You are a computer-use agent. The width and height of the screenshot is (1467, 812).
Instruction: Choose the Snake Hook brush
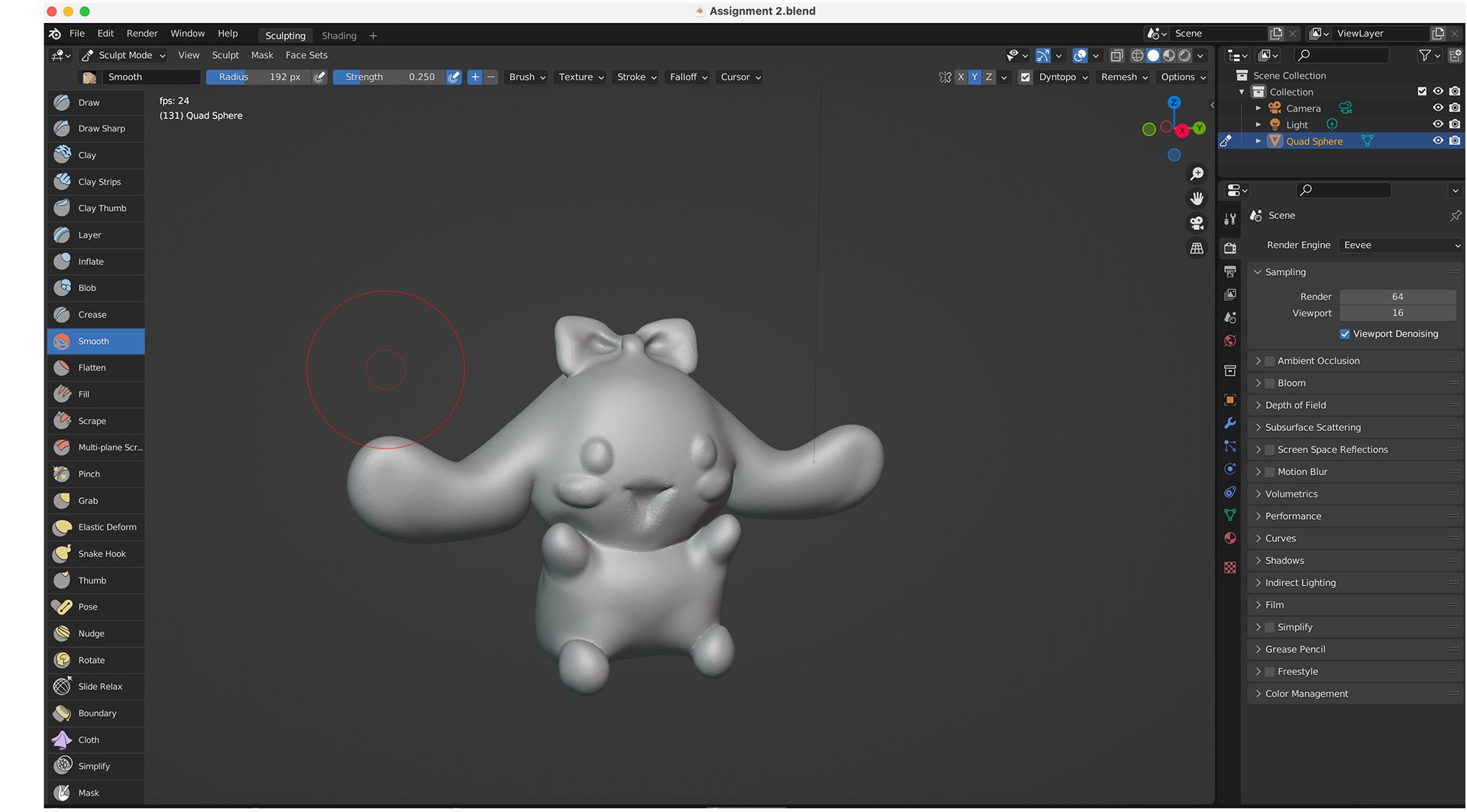[96, 554]
